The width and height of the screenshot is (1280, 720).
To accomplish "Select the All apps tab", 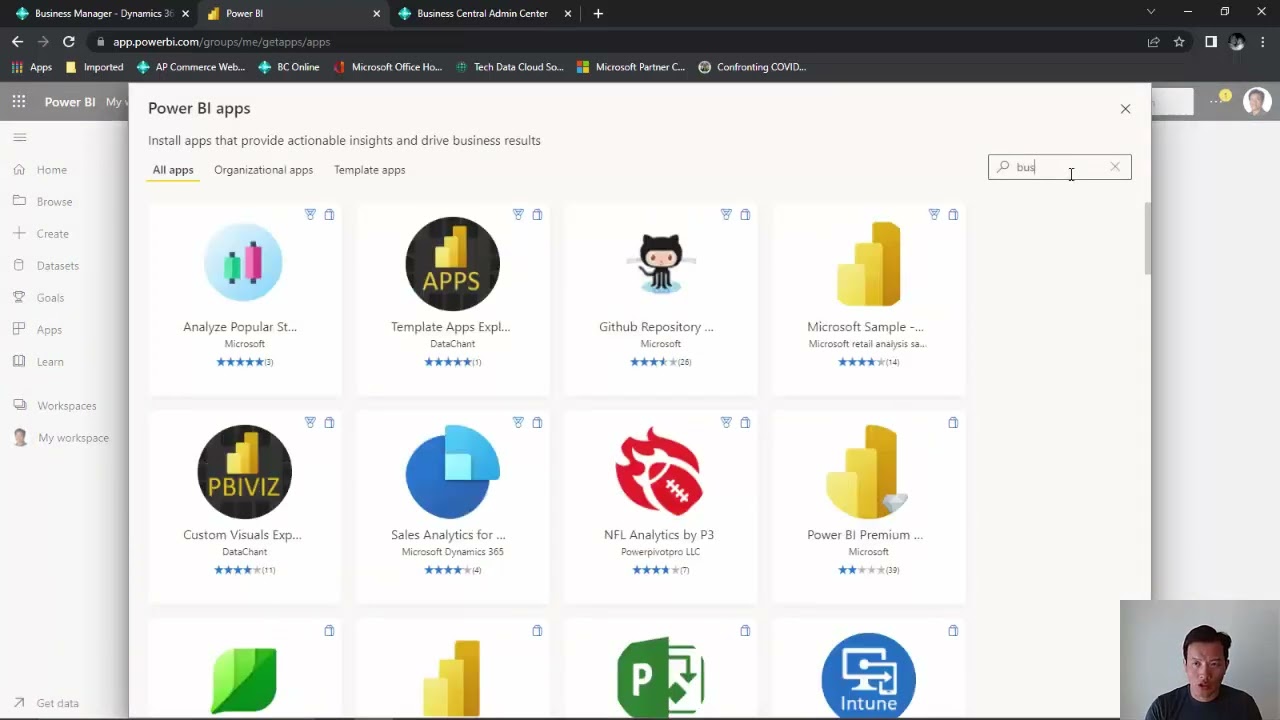I will [x=173, y=170].
